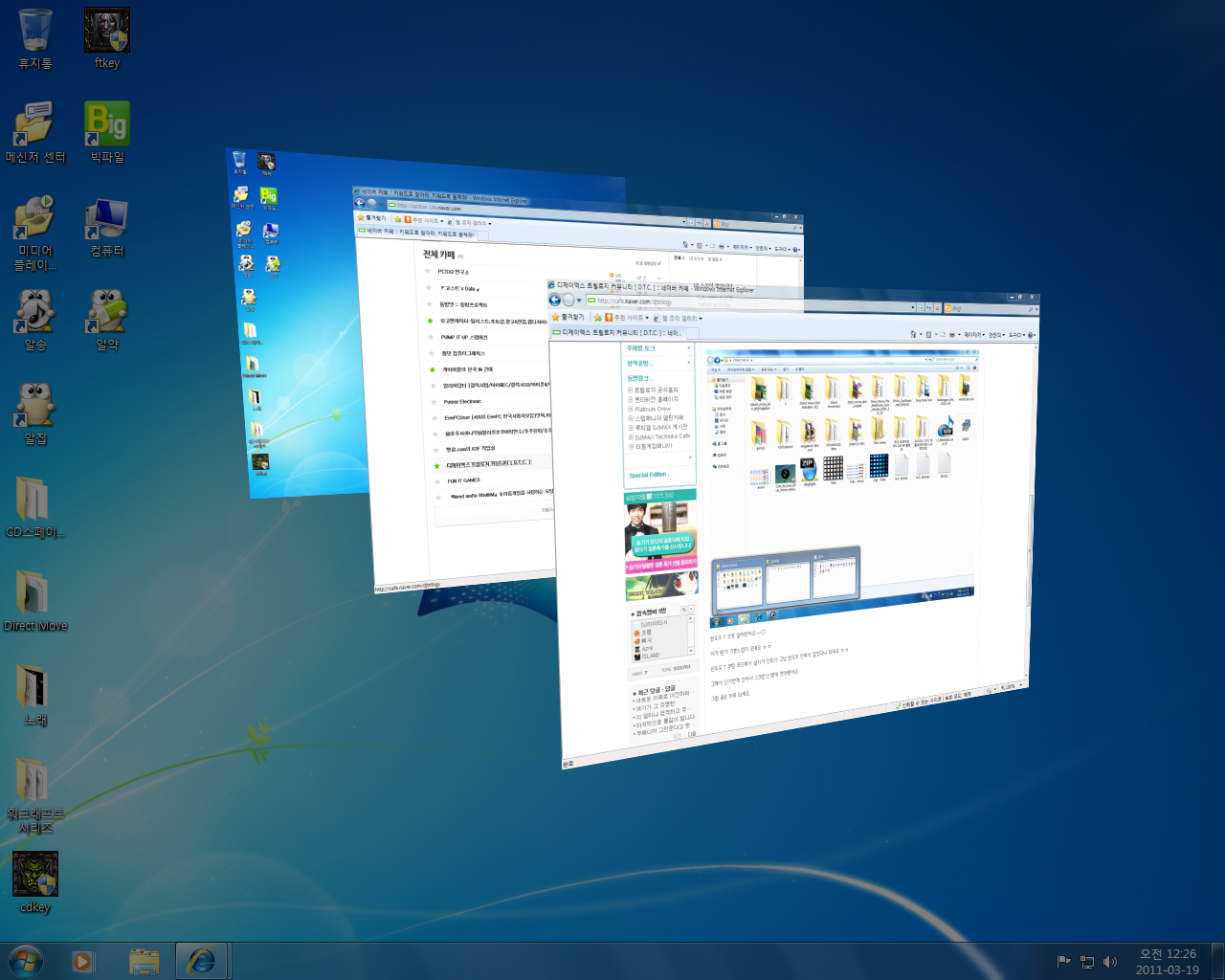Launch the 빅파일 desktop shortcut
This screenshot has height=980, width=1225.
(x=107, y=134)
